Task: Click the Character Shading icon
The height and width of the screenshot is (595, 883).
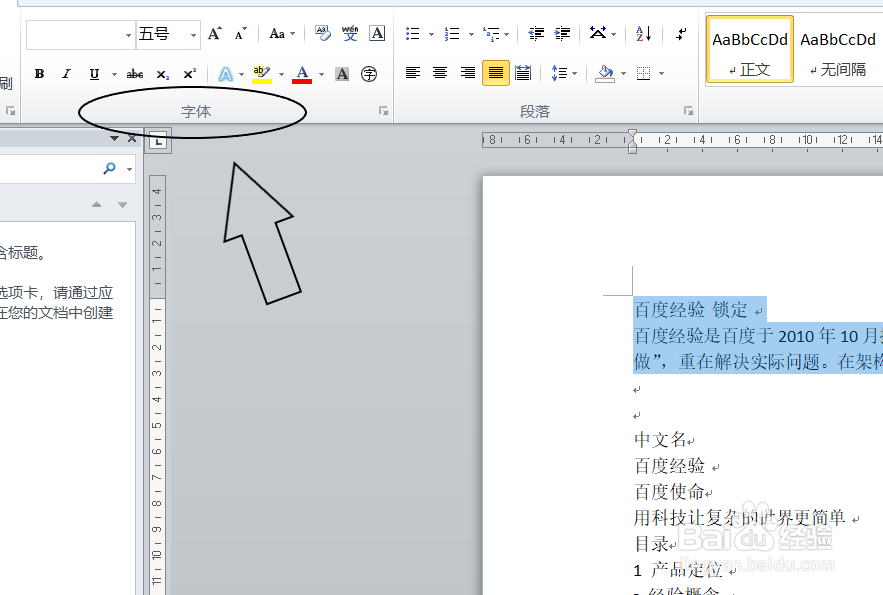Action: pos(342,74)
